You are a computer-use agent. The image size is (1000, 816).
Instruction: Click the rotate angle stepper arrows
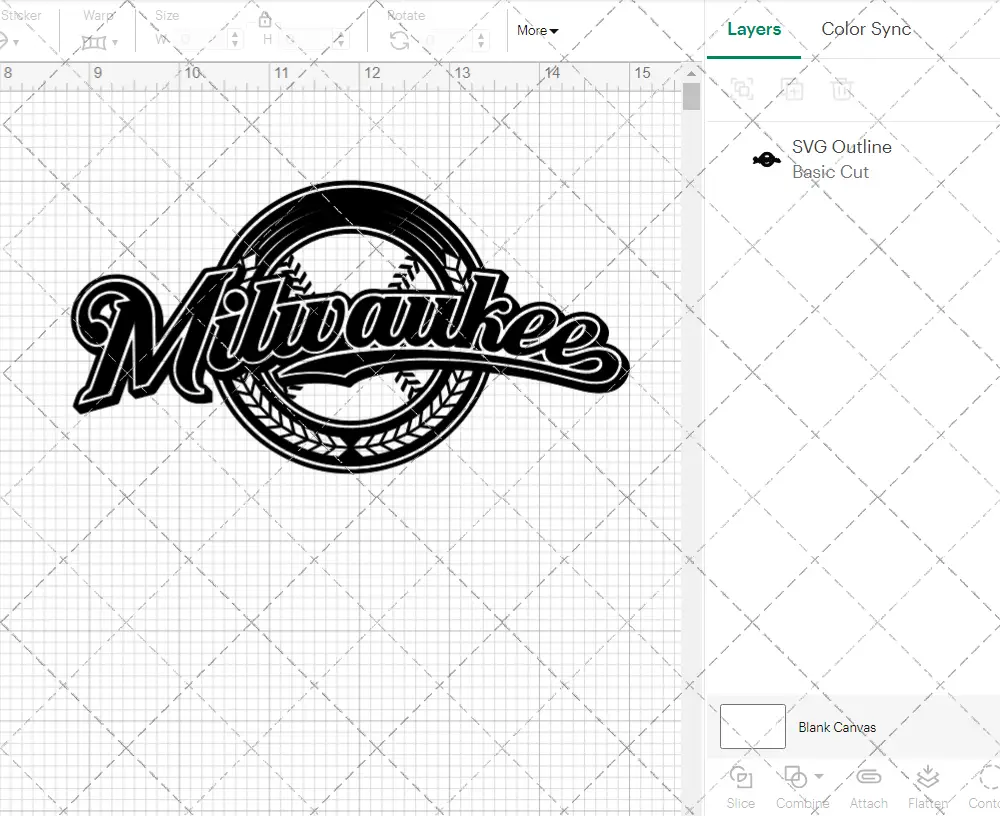pos(481,40)
